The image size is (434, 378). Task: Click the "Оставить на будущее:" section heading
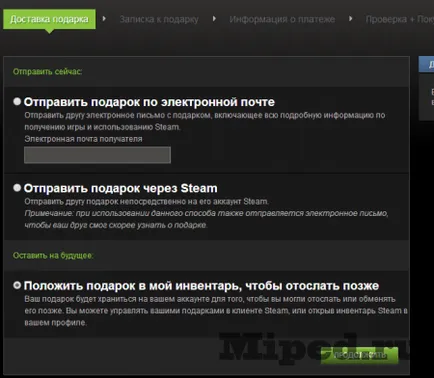click(53, 256)
